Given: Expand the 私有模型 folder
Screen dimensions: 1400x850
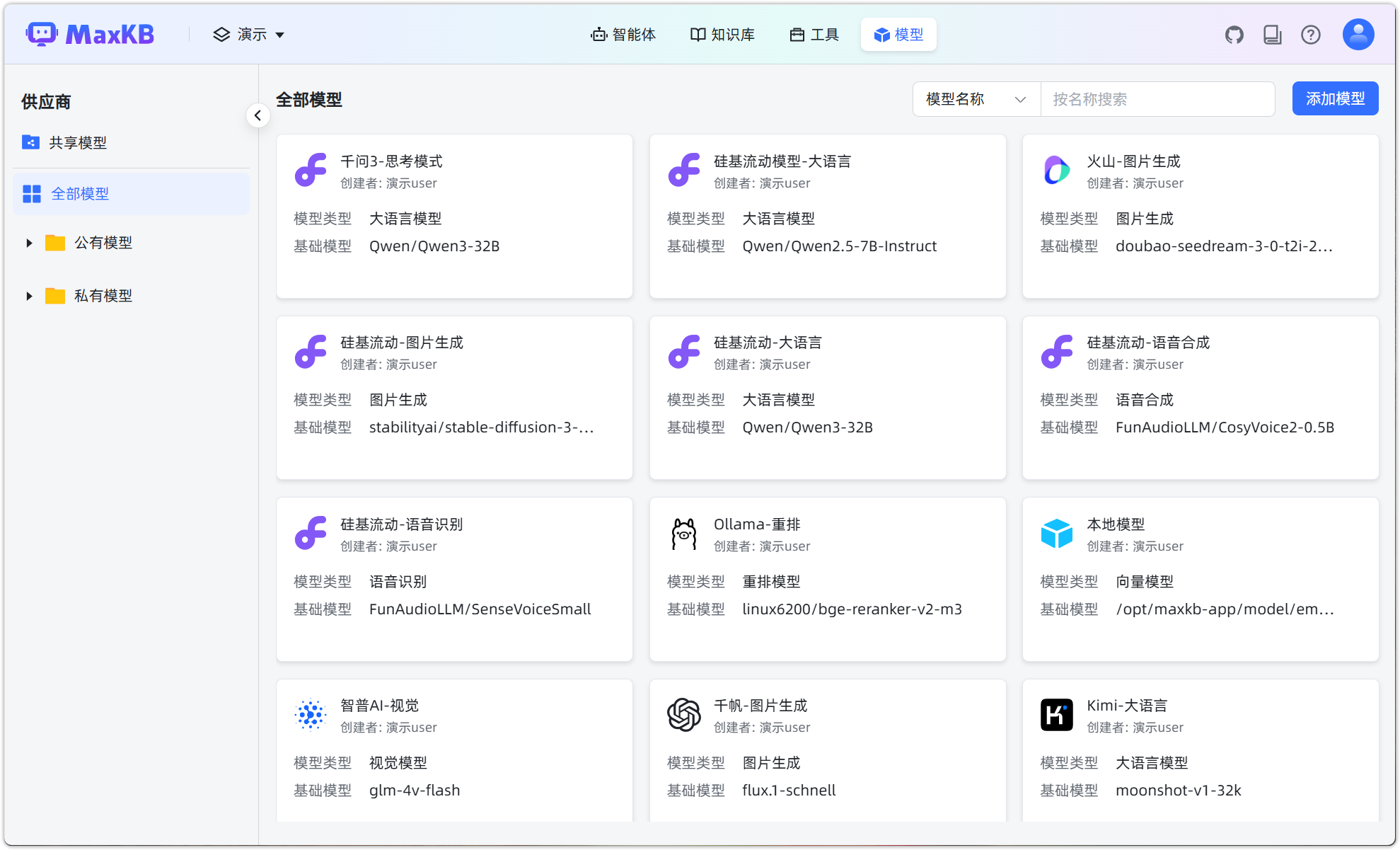Looking at the screenshot, I should coord(29,296).
